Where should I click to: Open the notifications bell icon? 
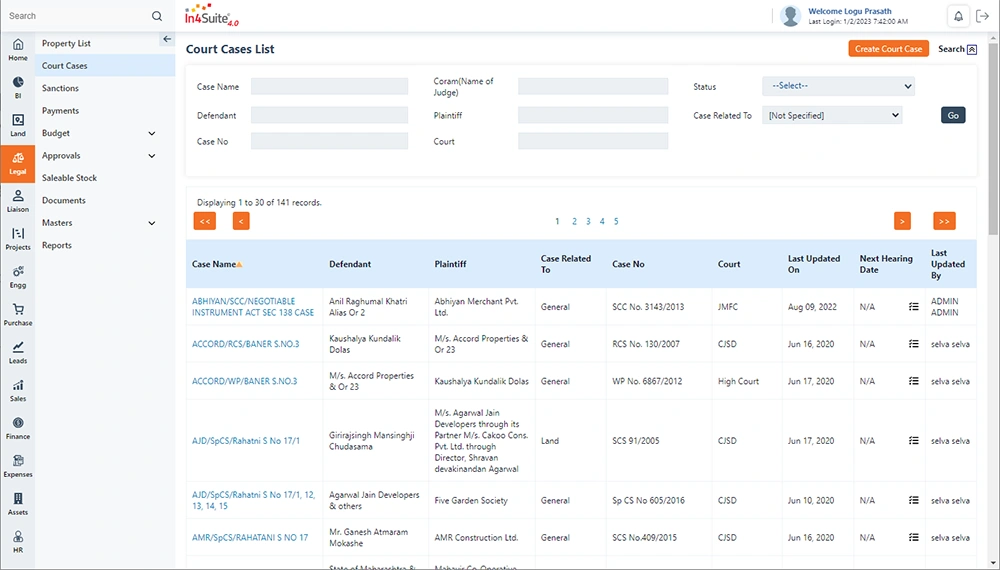pos(958,16)
